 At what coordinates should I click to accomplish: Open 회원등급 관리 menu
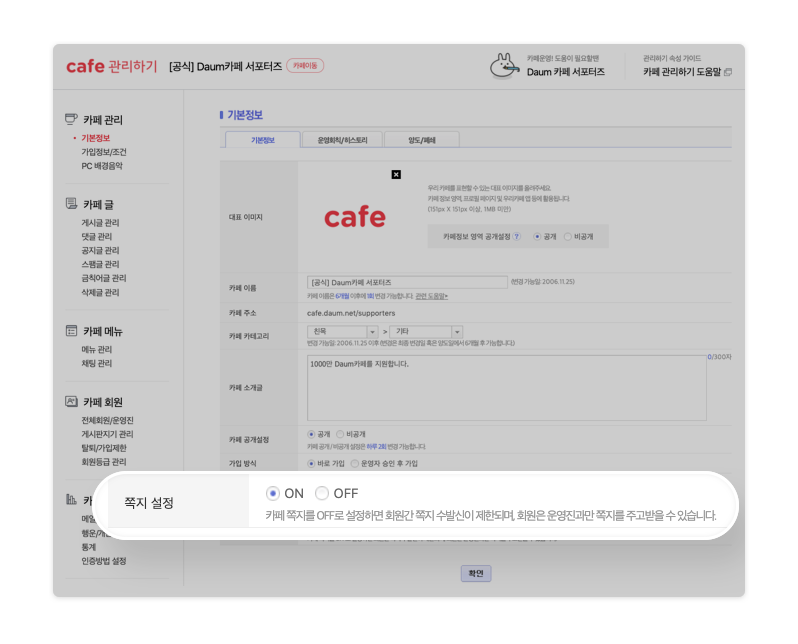pyautogui.click(x=104, y=462)
